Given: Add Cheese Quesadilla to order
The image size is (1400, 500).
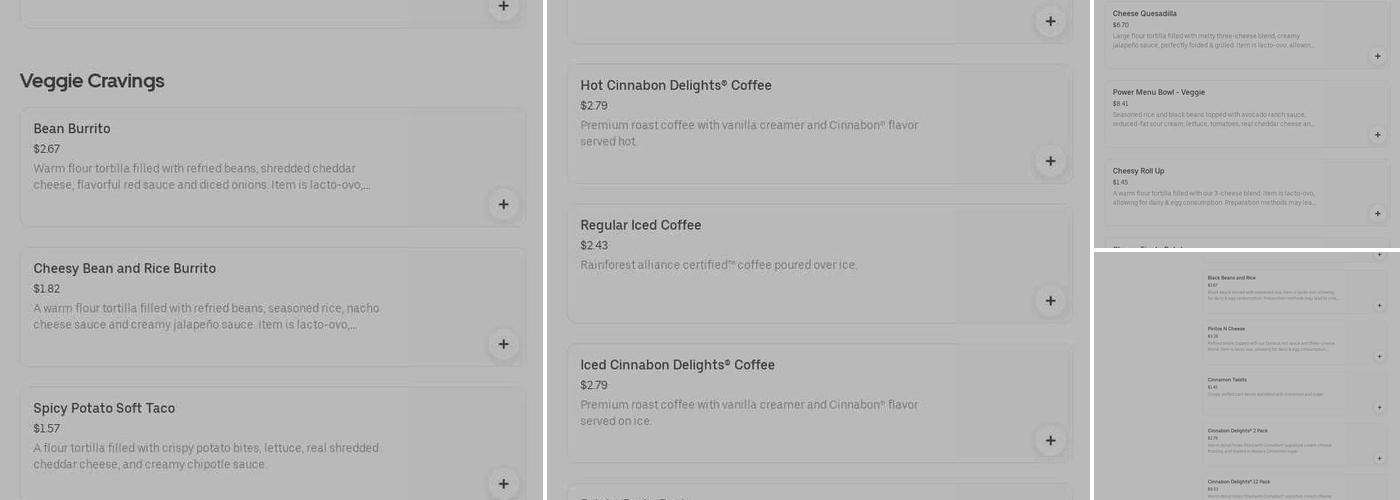Looking at the screenshot, I should coord(1377,56).
